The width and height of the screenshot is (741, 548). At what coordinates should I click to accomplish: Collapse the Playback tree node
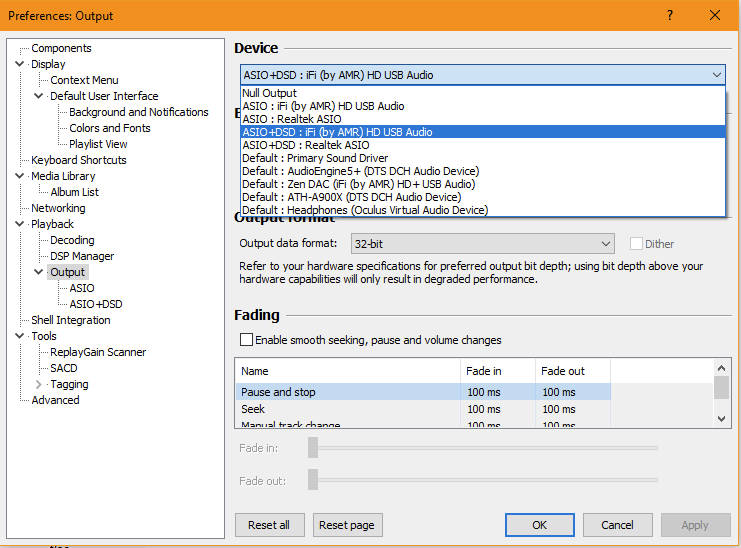(20, 224)
